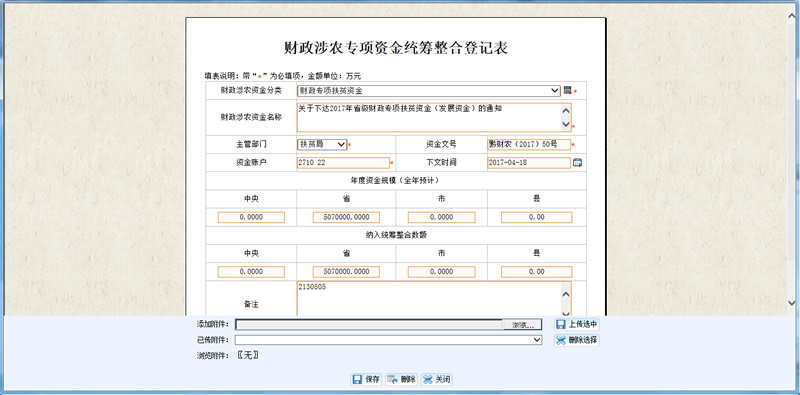
Task: Click the 纳入统筹整合数额 市 amount field
Action: click(x=441, y=272)
